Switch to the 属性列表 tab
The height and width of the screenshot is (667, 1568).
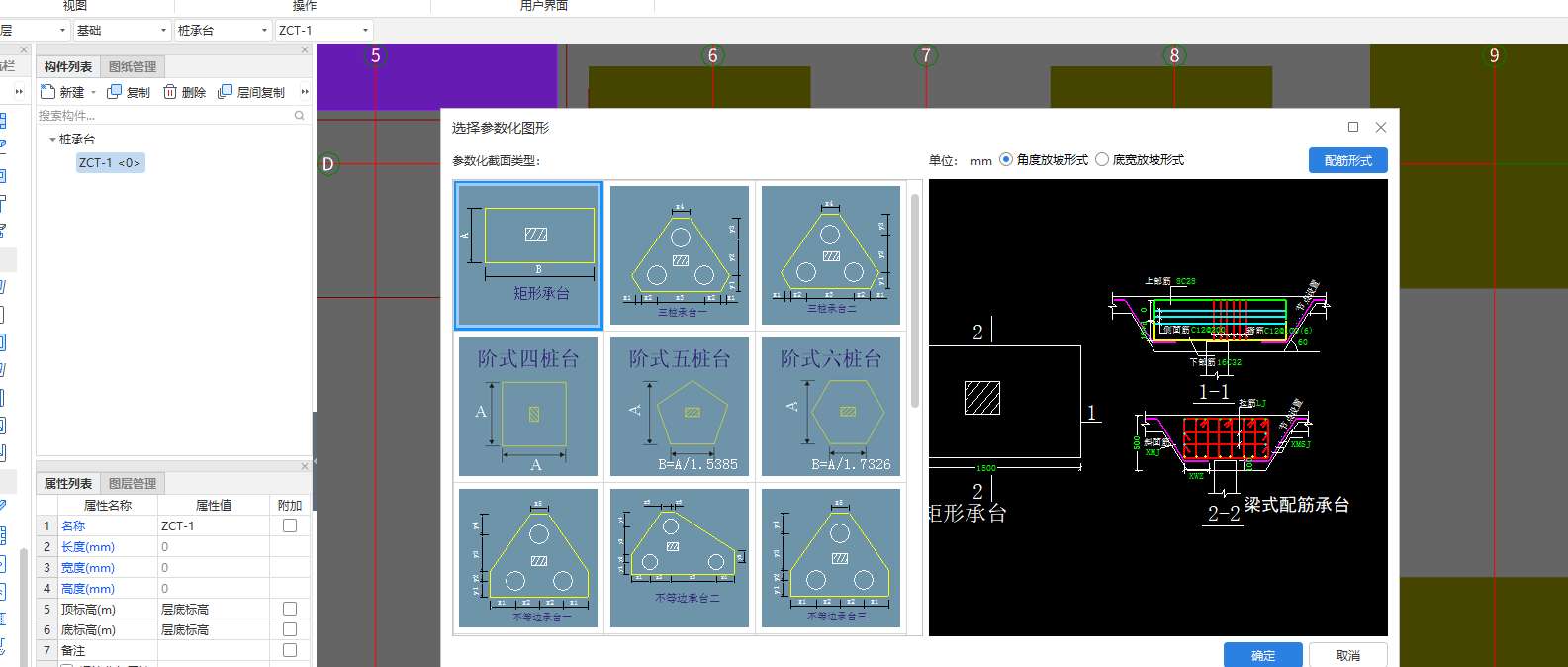(x=68, y=483)
